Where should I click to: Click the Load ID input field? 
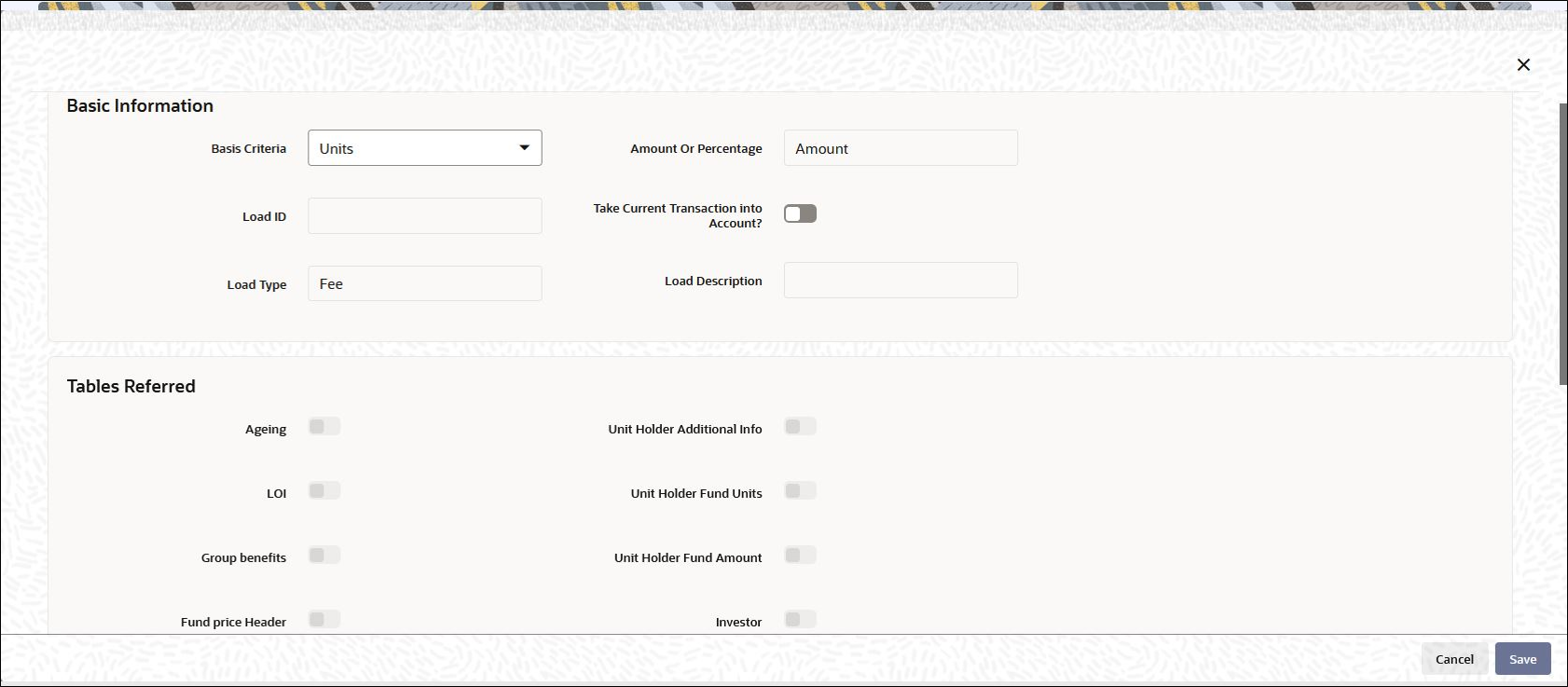point(425,216)
